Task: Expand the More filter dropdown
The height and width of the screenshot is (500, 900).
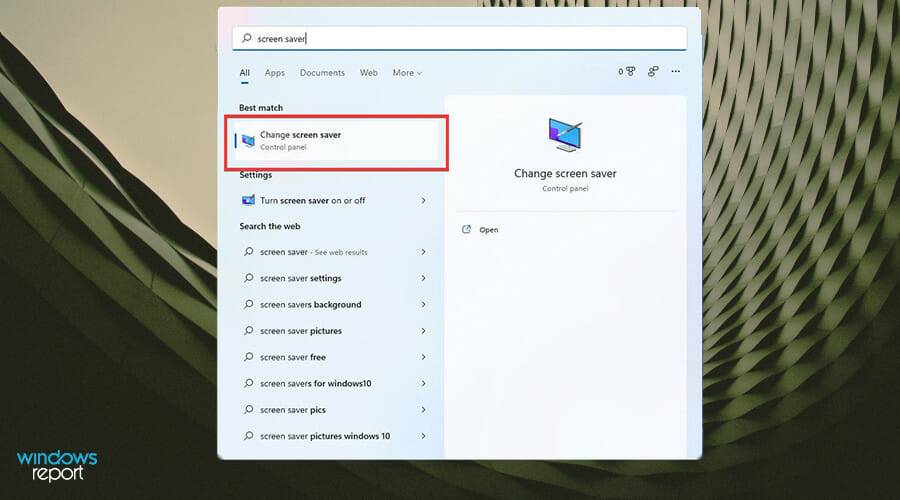Action: click(x=407, y=73)
